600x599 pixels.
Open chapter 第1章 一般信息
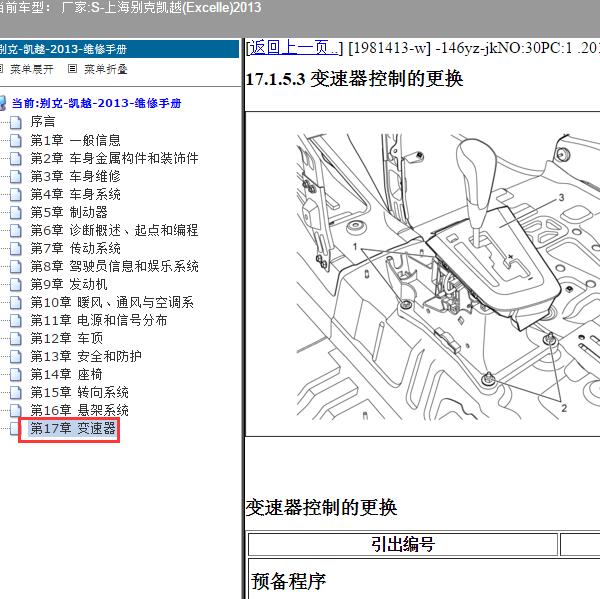(x=75, y=140)
